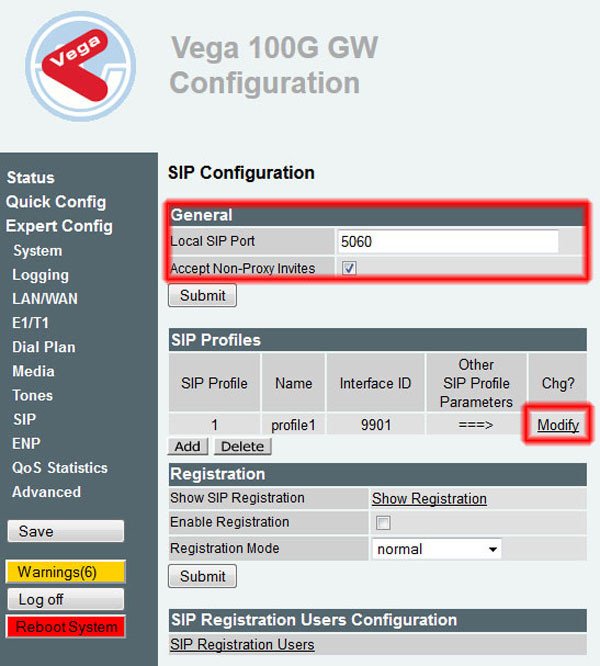Click the ===> parameters arrow

(476, 425)
